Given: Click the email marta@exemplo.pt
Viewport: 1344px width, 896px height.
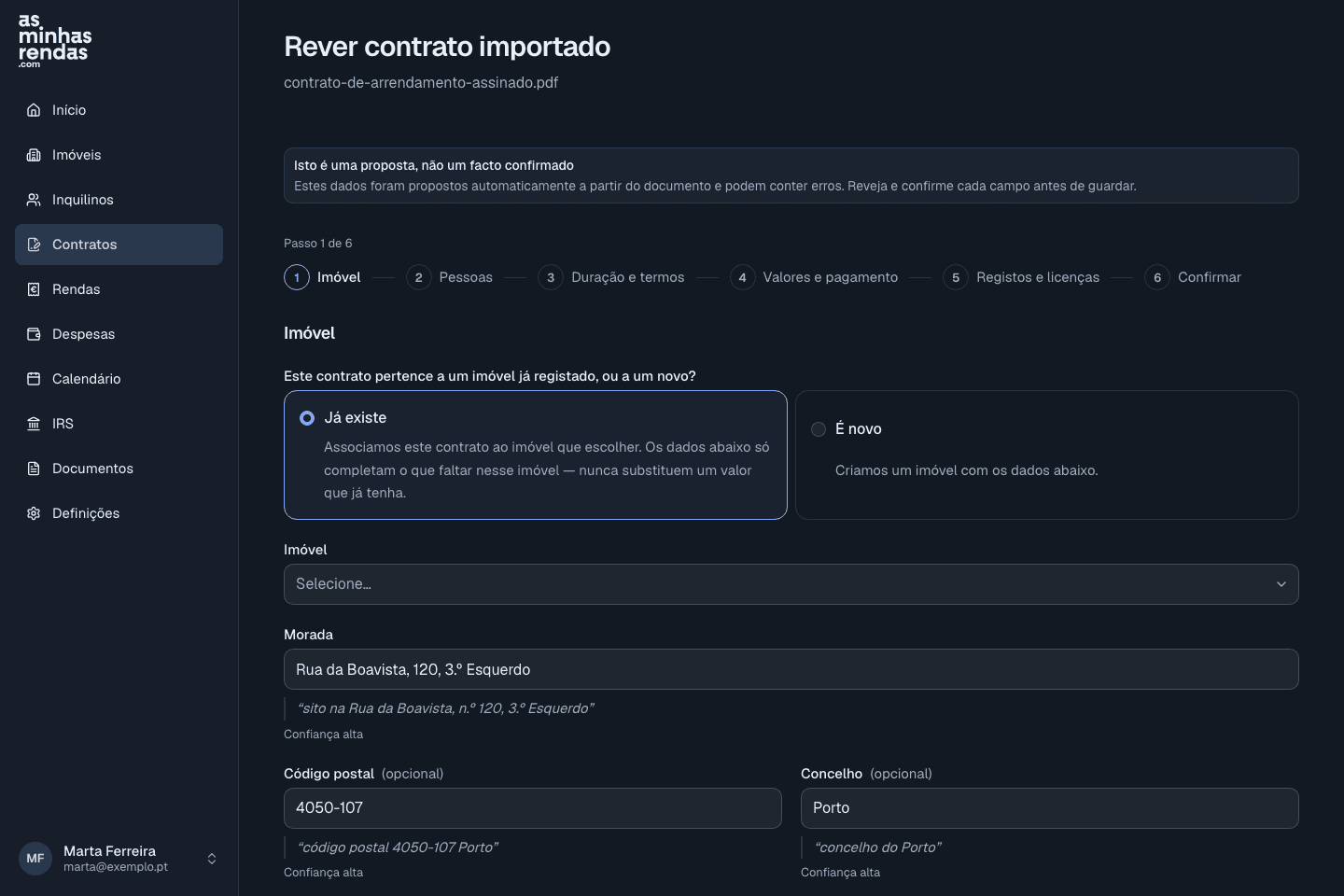Looking at the screenshot, I should tap(116, 867).
